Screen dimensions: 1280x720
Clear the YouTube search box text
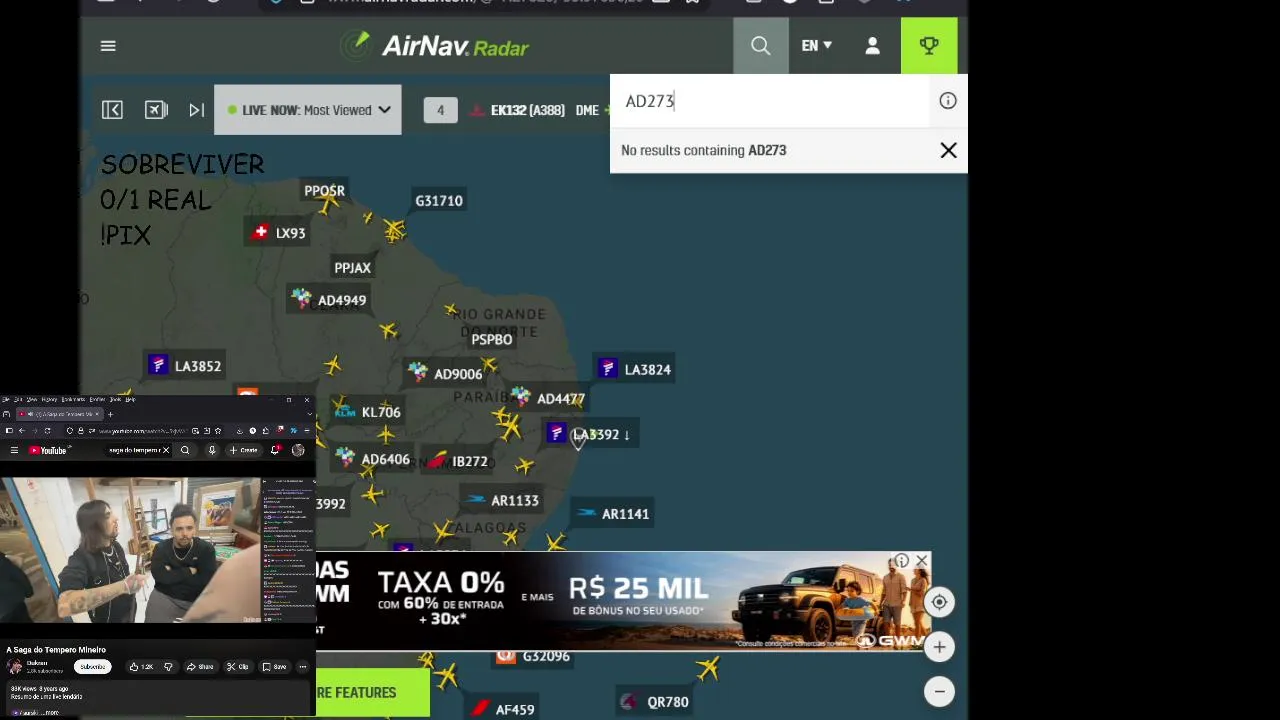(166, 451)
